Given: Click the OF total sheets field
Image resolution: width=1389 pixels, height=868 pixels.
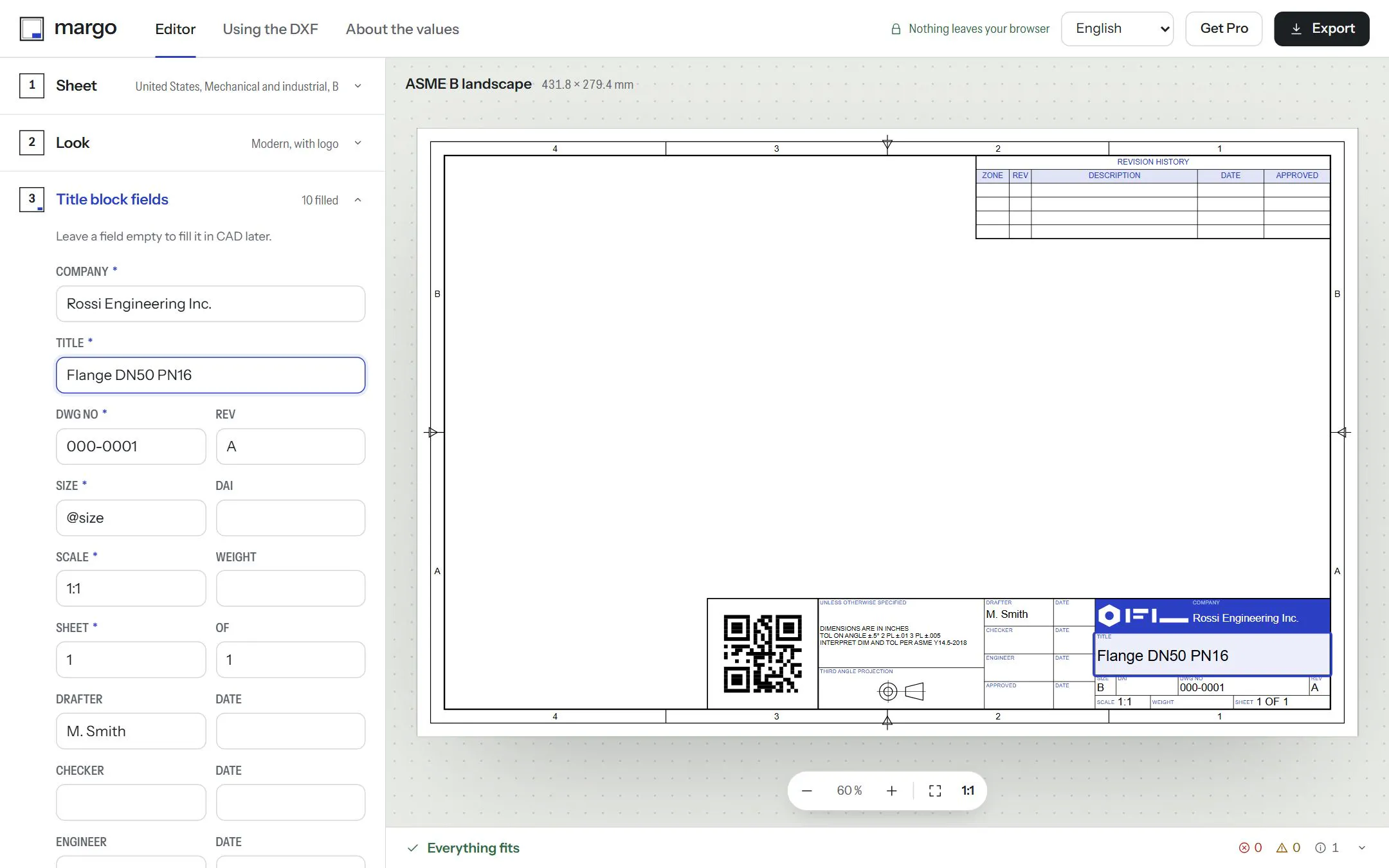Looking at the screenshot, I should click(291, 660).
